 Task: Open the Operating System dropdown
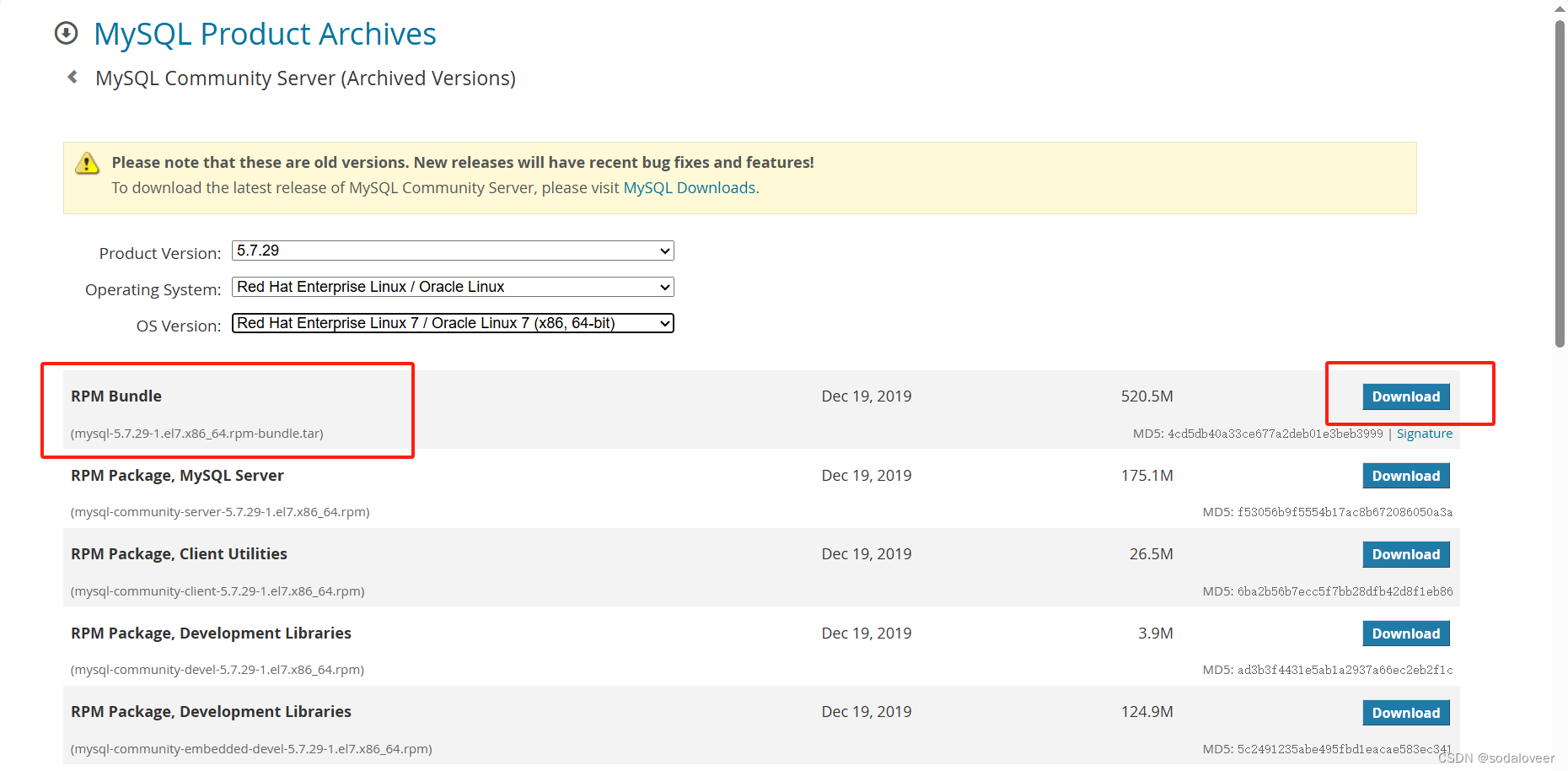(x=453, y=287)
